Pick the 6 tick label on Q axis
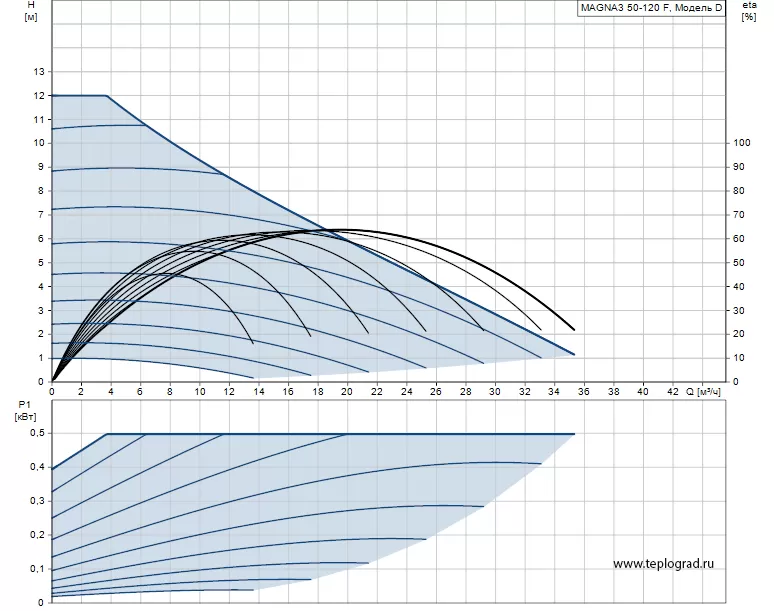Screen dimensions: 774x611 coord(140,392)
